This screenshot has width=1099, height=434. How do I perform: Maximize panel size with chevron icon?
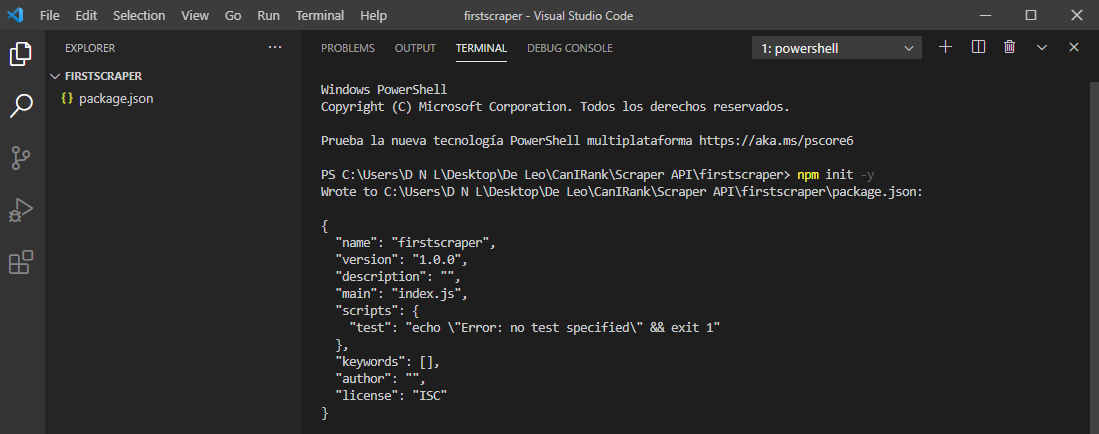1042,47
